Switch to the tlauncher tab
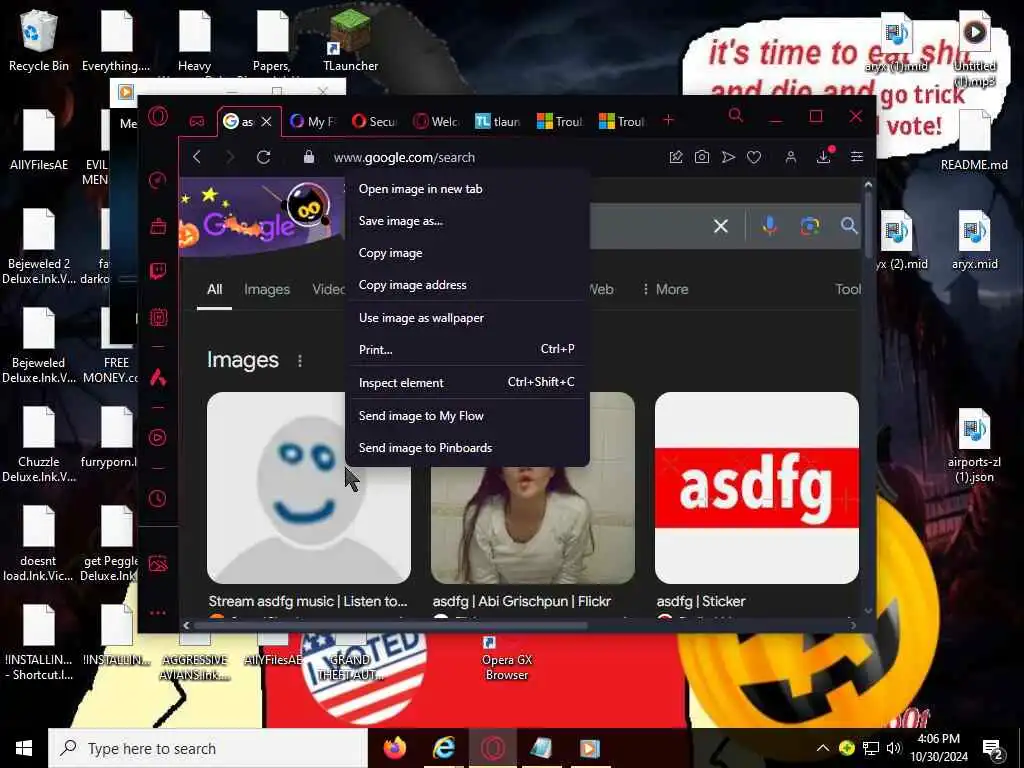 click(x=499, y=121)
